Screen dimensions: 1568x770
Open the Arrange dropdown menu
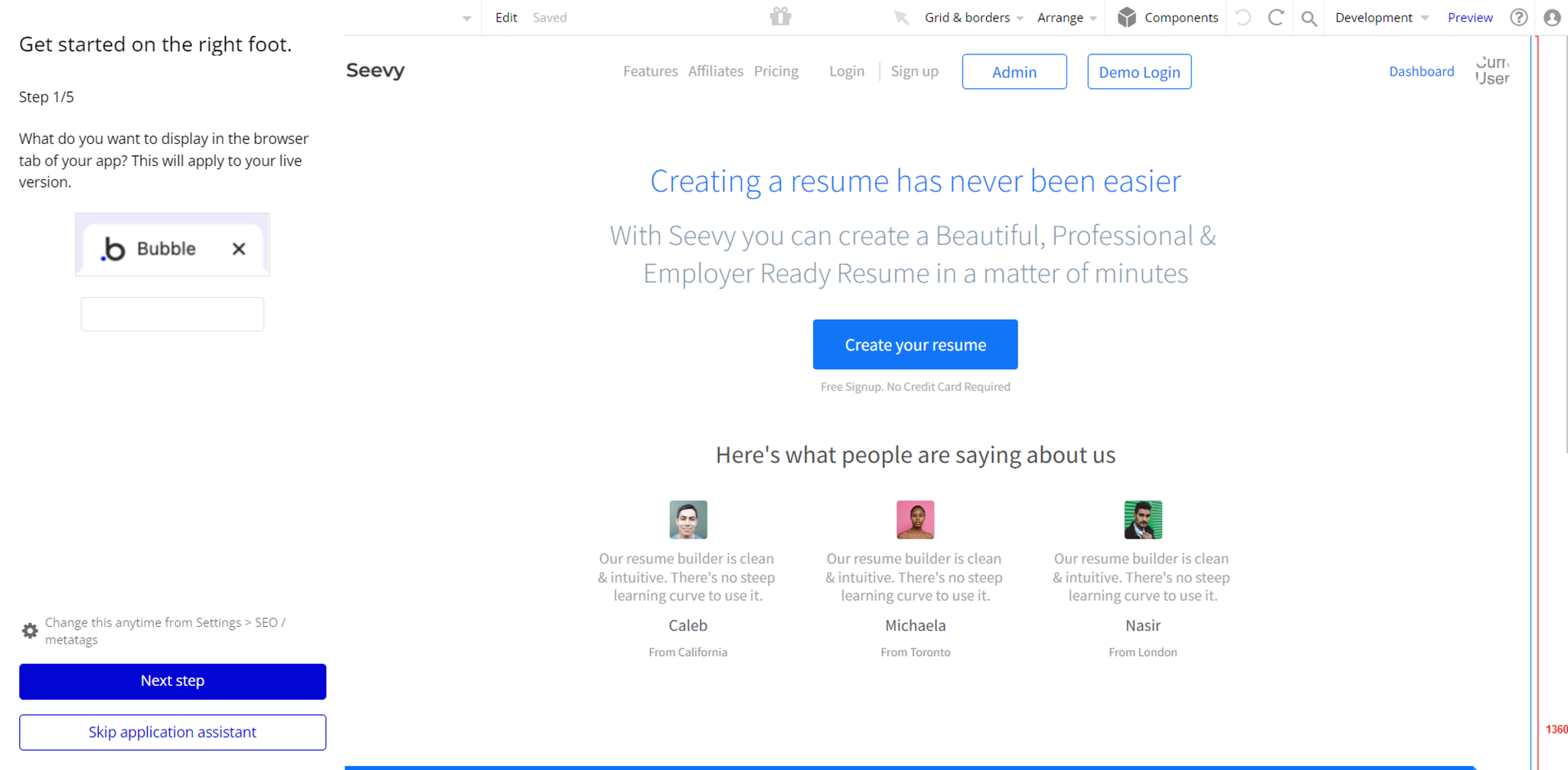pyautogui.click(x=1067, y=18)
